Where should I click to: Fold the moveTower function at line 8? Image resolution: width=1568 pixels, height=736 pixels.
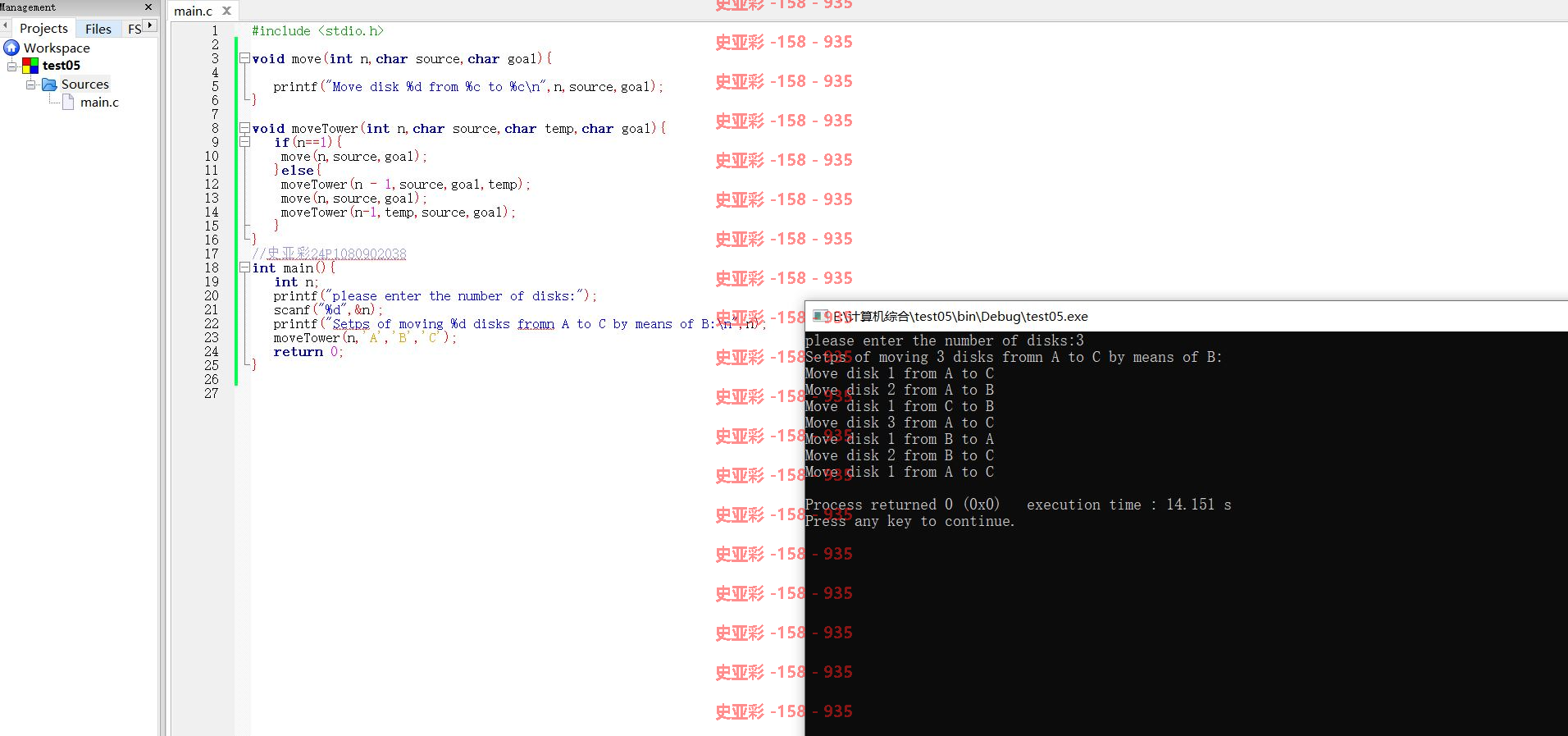click(x=244, y=128)
